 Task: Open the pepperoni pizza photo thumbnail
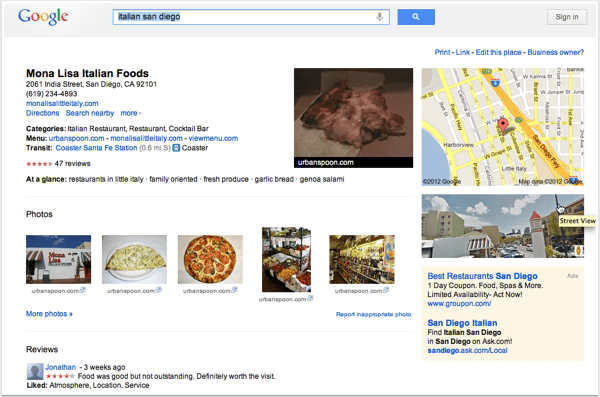[210, 259]
